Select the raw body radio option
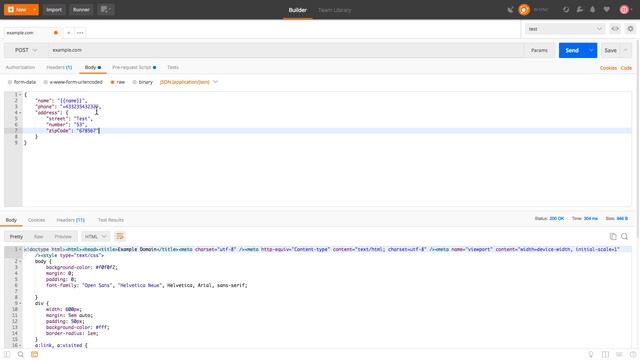Screen dimensions: 640x360 [118, 82]
